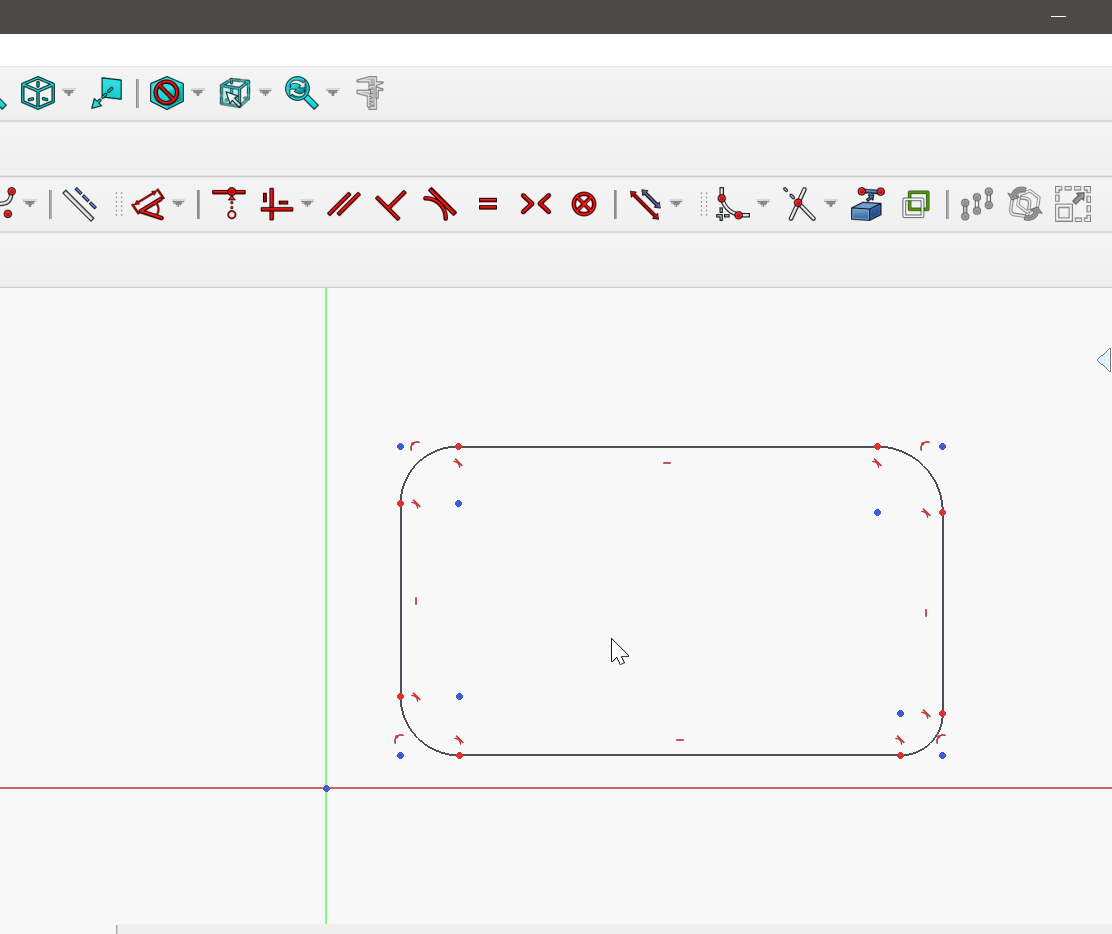Select the horizontal constraint marker on bottom edge
Image resolution: width=1112 pixels, height=934 pixels.
[679, 740]
